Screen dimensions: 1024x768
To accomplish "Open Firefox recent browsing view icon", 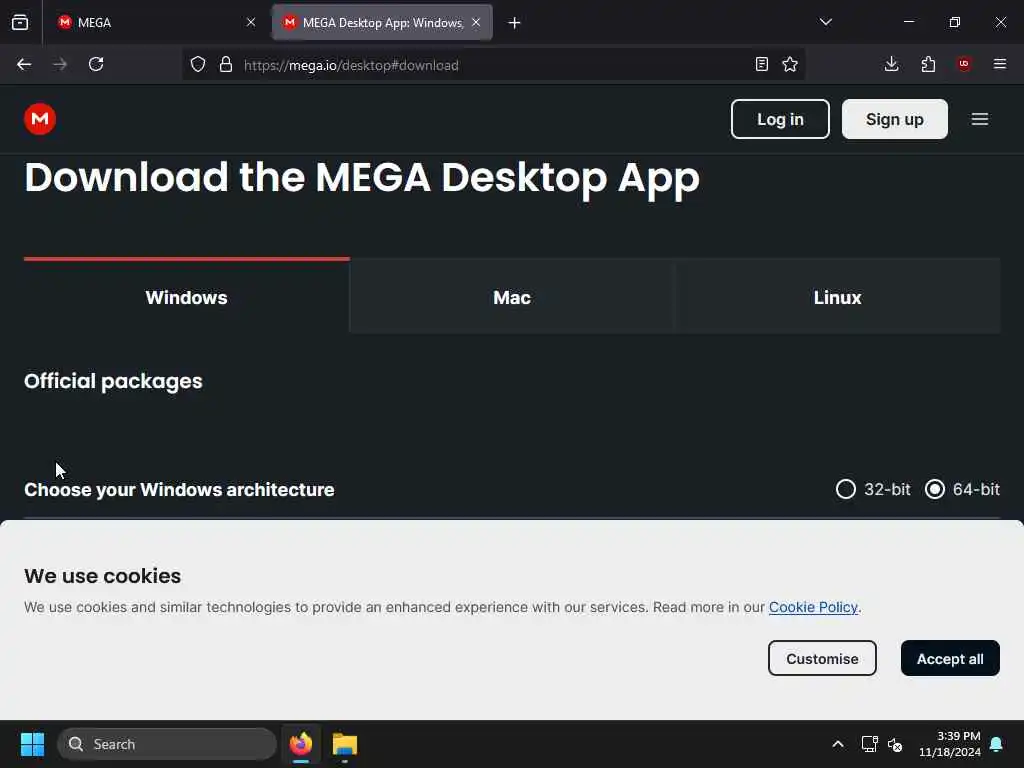I will coord(20,22).
